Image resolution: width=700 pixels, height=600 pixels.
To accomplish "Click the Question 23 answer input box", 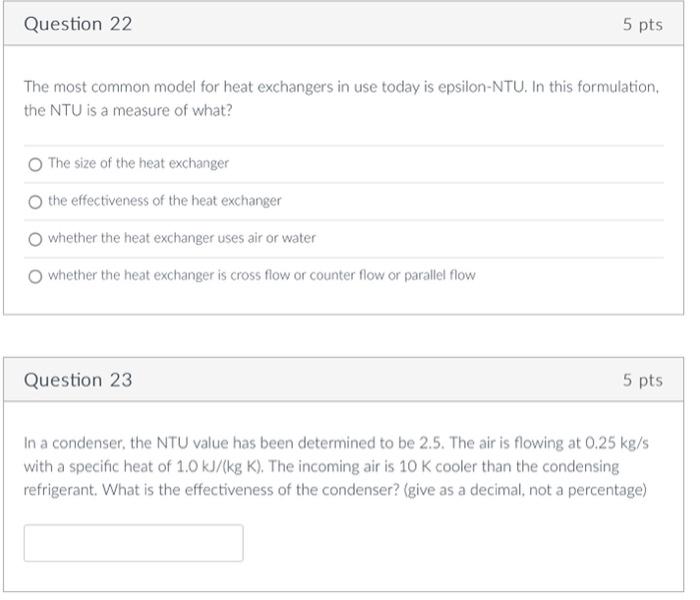I will (133, 543).
